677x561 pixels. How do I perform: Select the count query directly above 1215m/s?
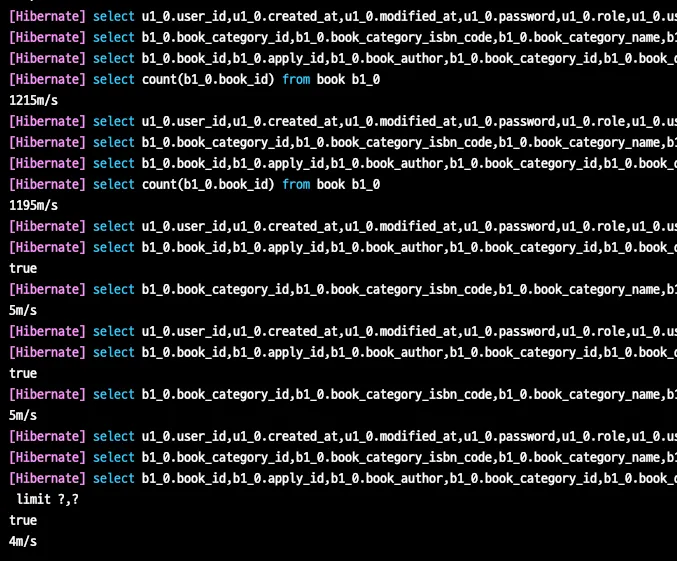tap(194, 79)
